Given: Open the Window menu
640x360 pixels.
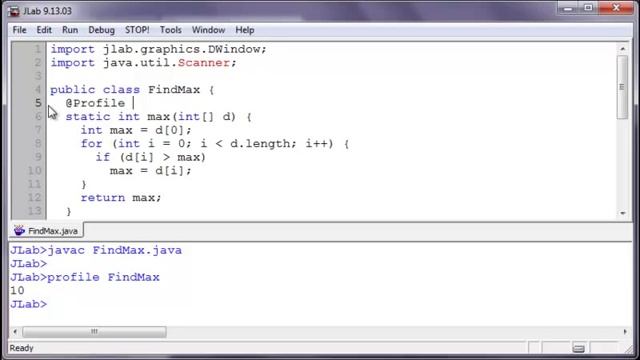Looking at the screenshot, I should (208, 30).
